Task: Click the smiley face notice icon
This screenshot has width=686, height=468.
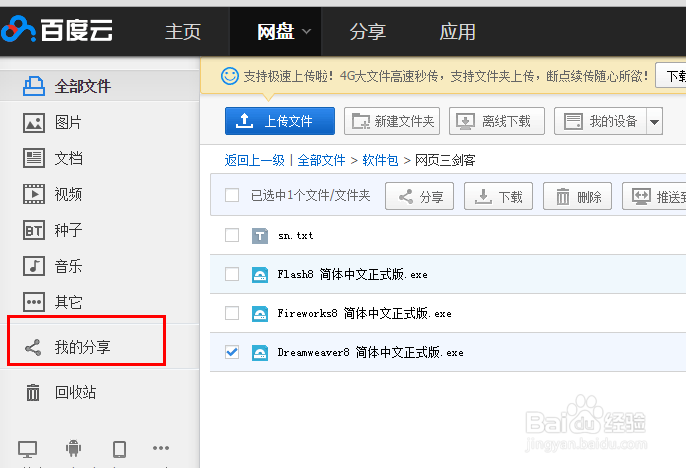Action: pos(230,76)
